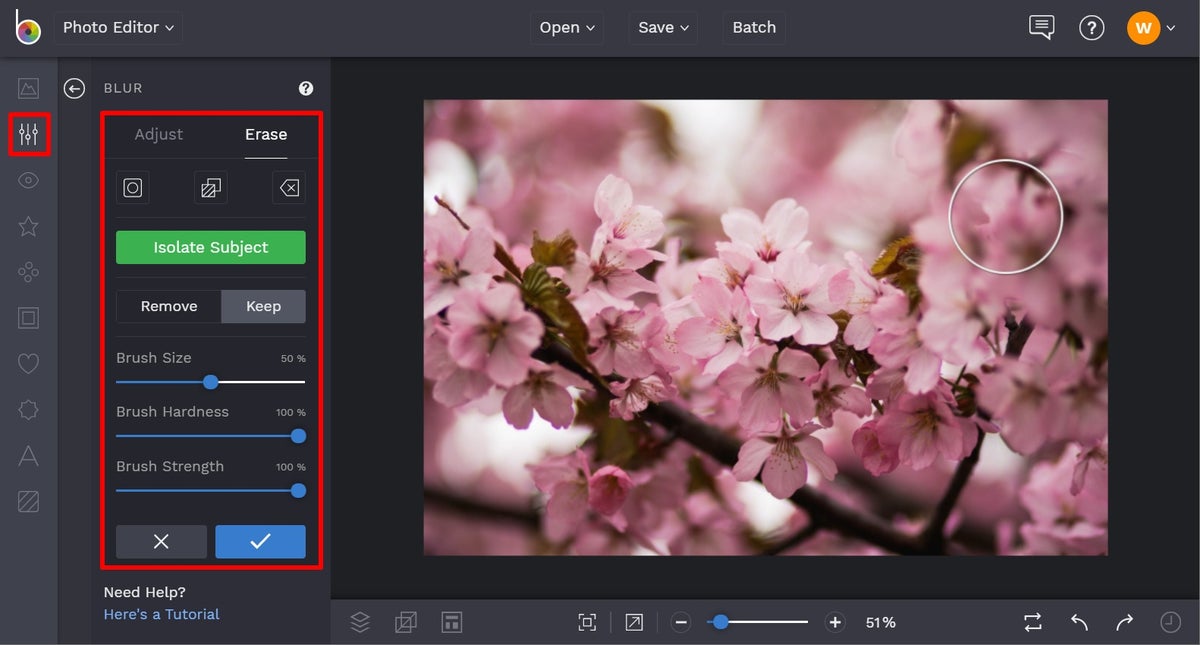Select the circular brush shape icon
This screenshot has width=1200, height=645.
(x=133, y=188)
